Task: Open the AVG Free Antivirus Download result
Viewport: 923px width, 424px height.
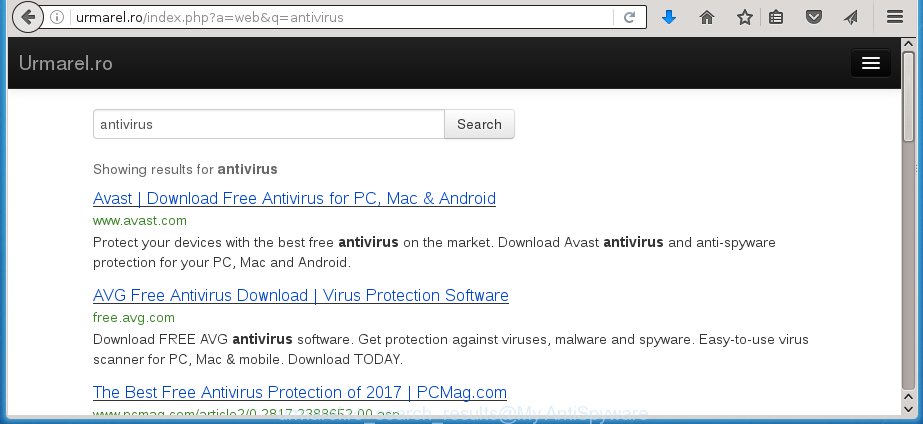Action: click(x=301, y=295)
